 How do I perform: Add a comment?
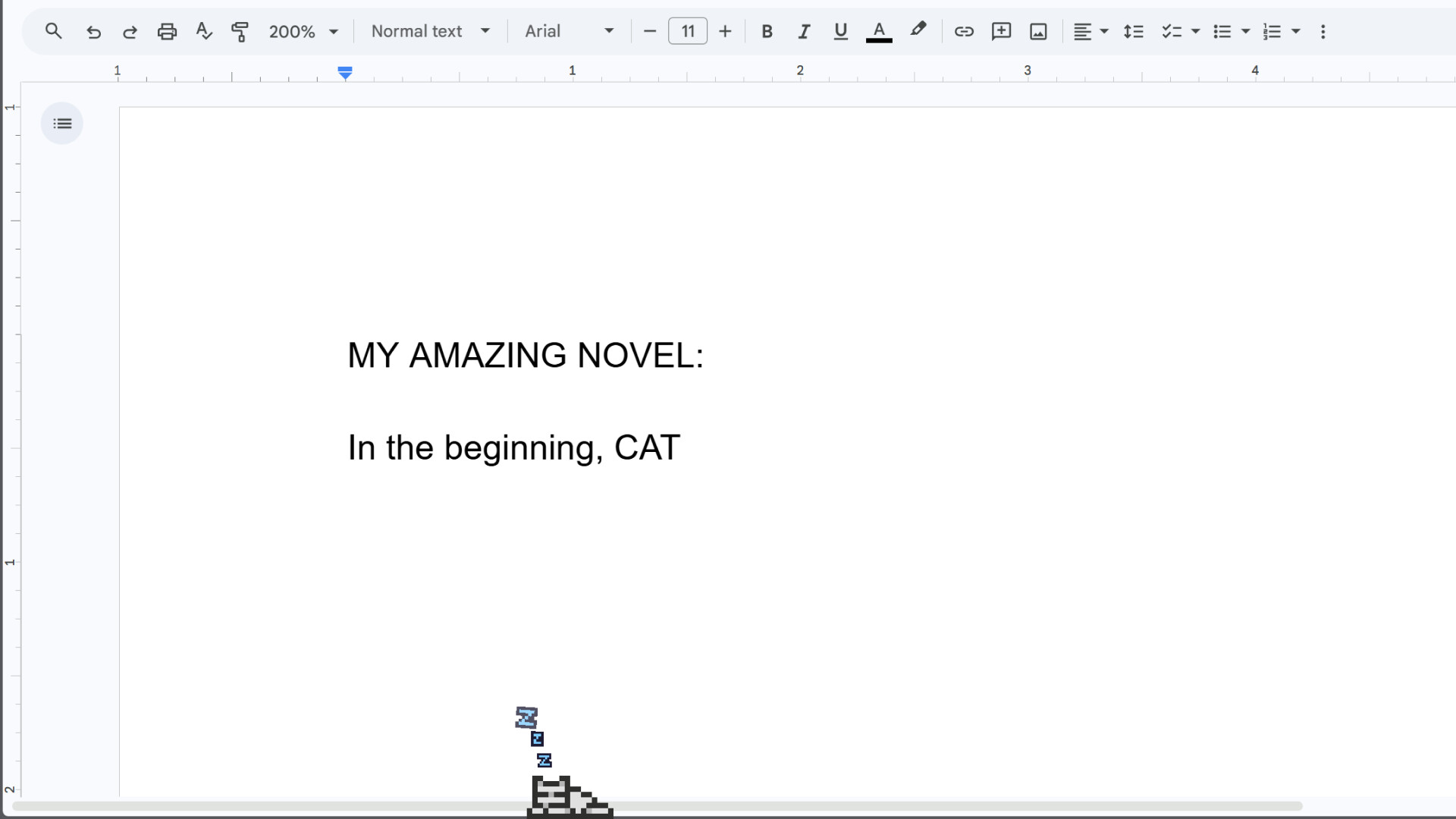tap(1001, 31)
